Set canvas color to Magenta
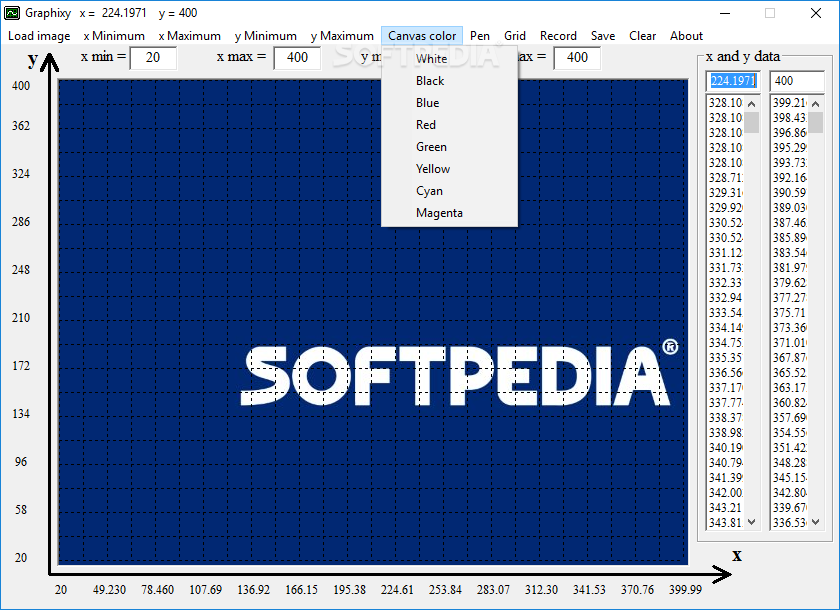Screen dimensions: 840x610 tap(449, 213)
